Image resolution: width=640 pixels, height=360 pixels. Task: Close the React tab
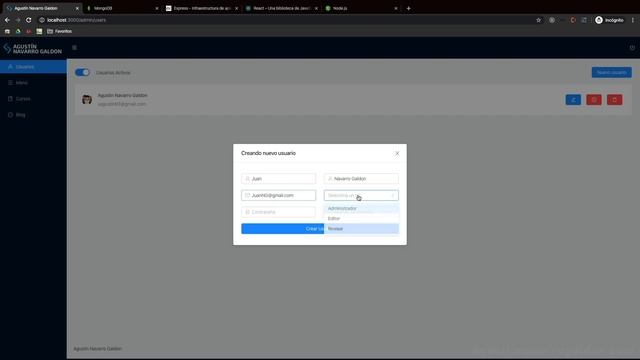(316, 8)
